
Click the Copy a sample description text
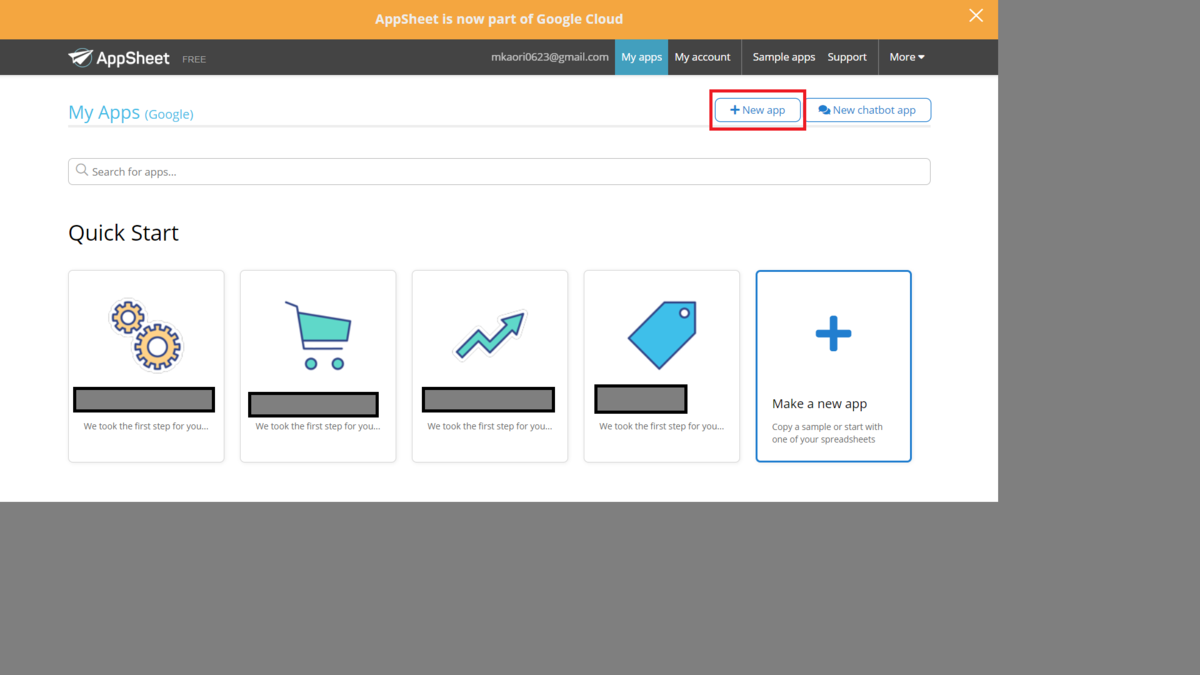coord(827,433)
